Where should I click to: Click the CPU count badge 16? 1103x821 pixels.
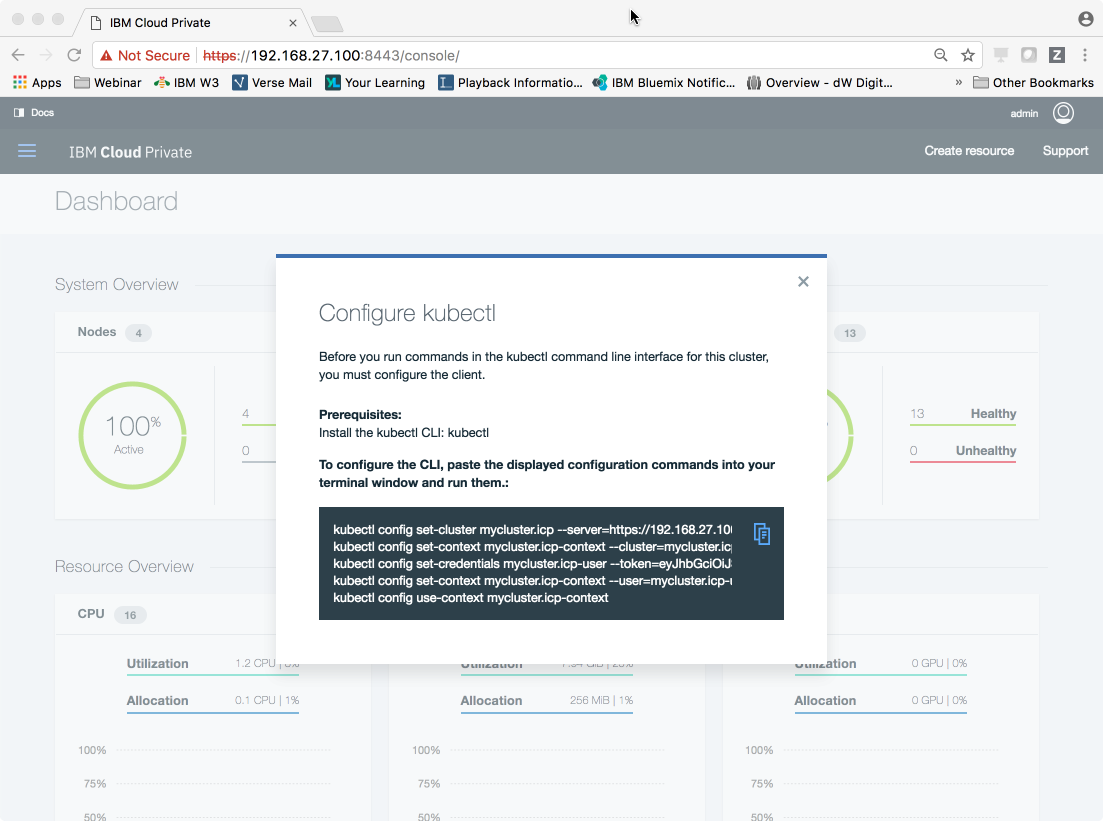click(130, 615)
